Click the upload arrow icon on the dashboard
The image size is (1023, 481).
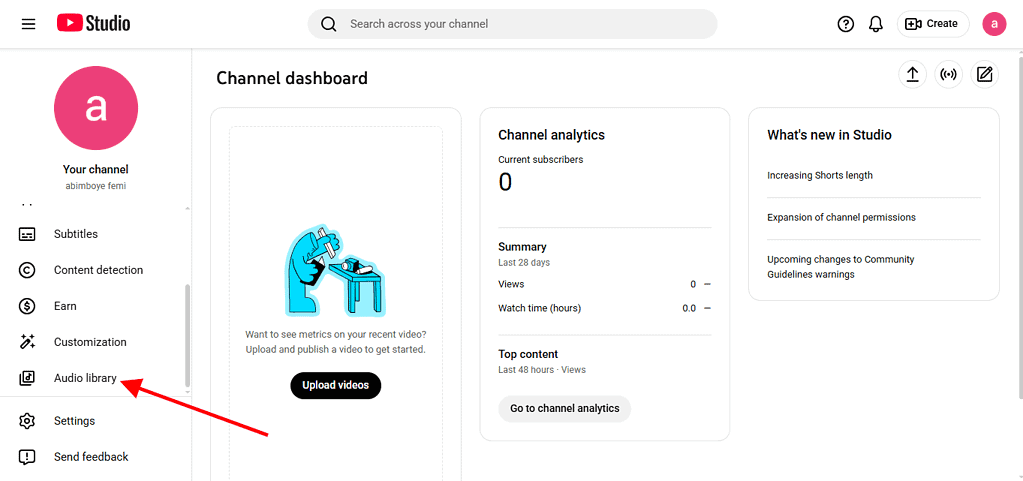(x=912, y=74)
